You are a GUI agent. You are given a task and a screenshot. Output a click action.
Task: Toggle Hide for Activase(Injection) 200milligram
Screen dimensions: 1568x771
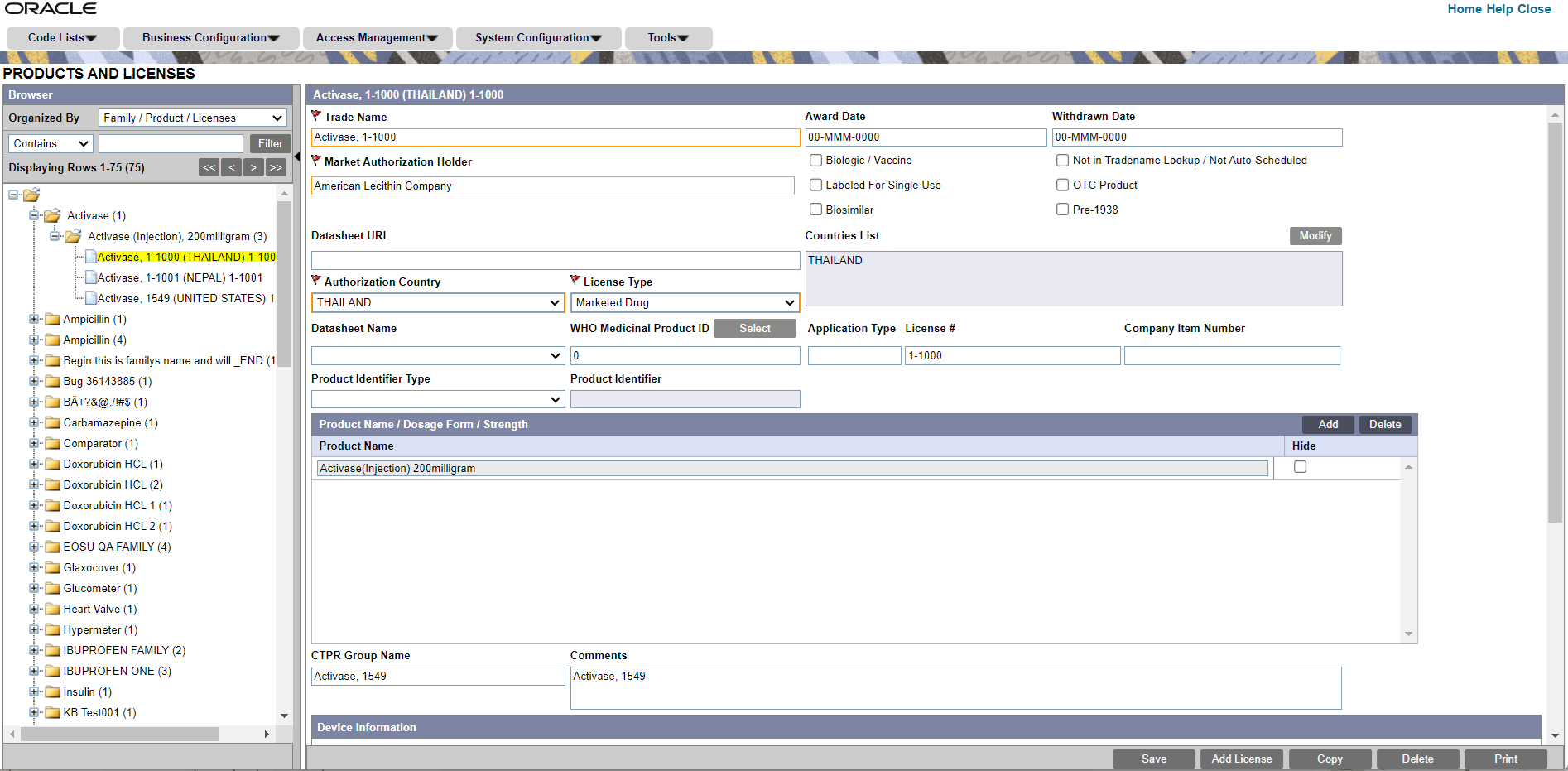(1301, 467)
